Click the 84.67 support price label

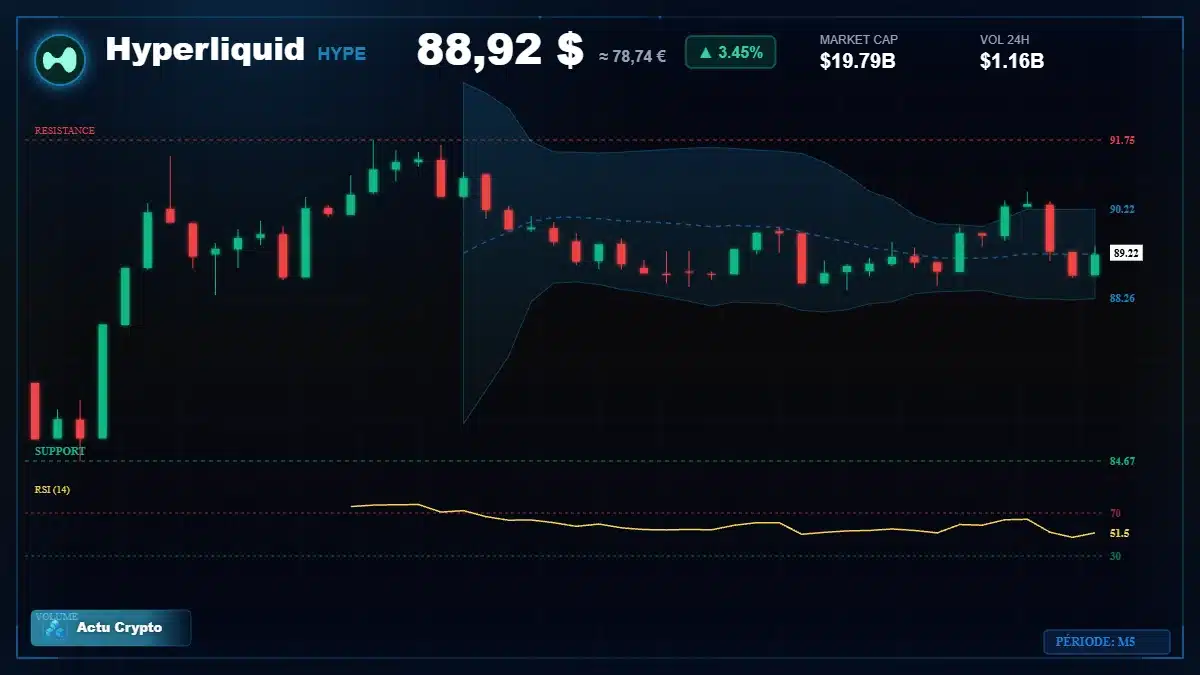[x=1122, y=462]
